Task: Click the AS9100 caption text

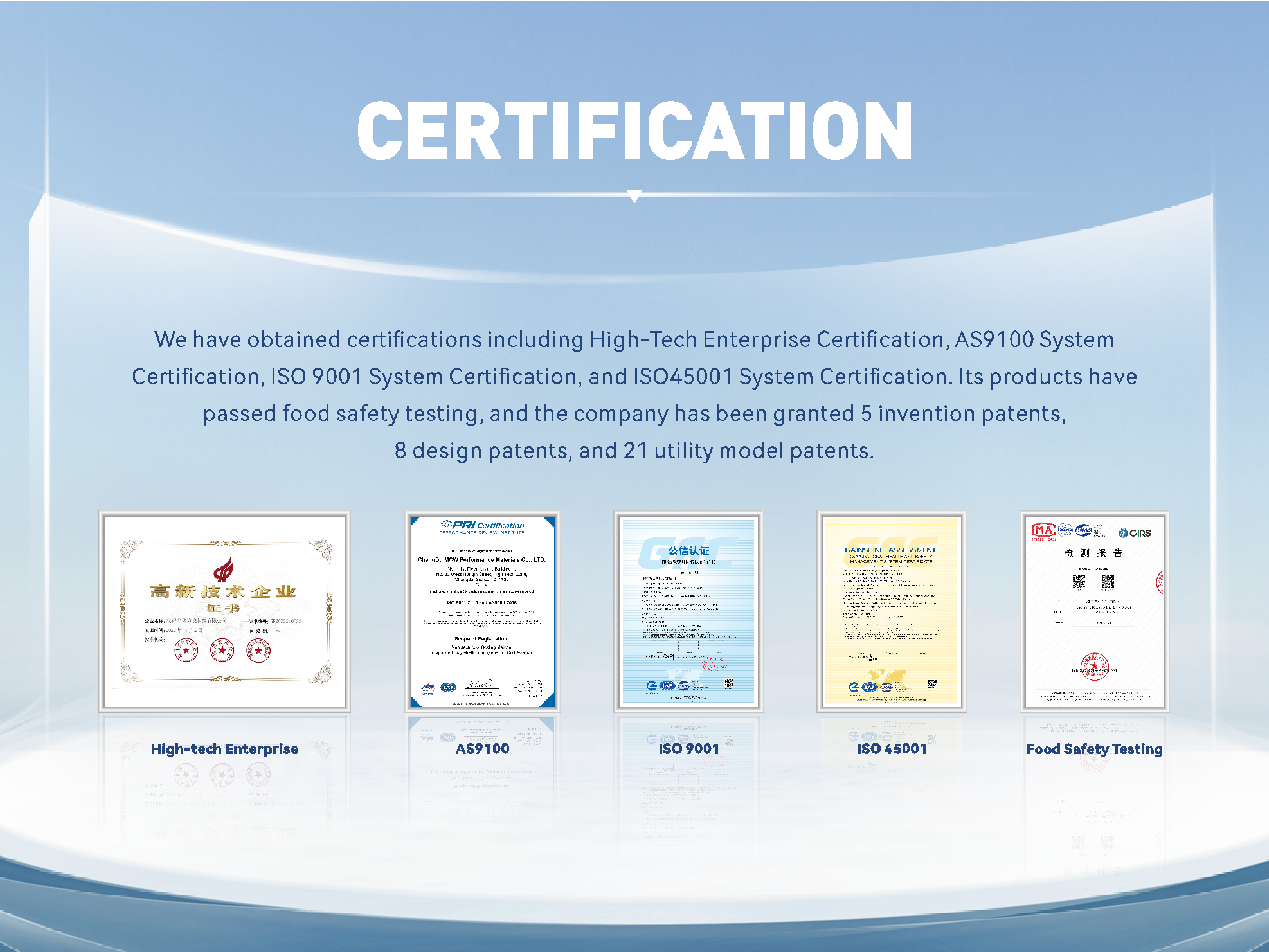Action: pyautogui.click(x=482, y=749)
